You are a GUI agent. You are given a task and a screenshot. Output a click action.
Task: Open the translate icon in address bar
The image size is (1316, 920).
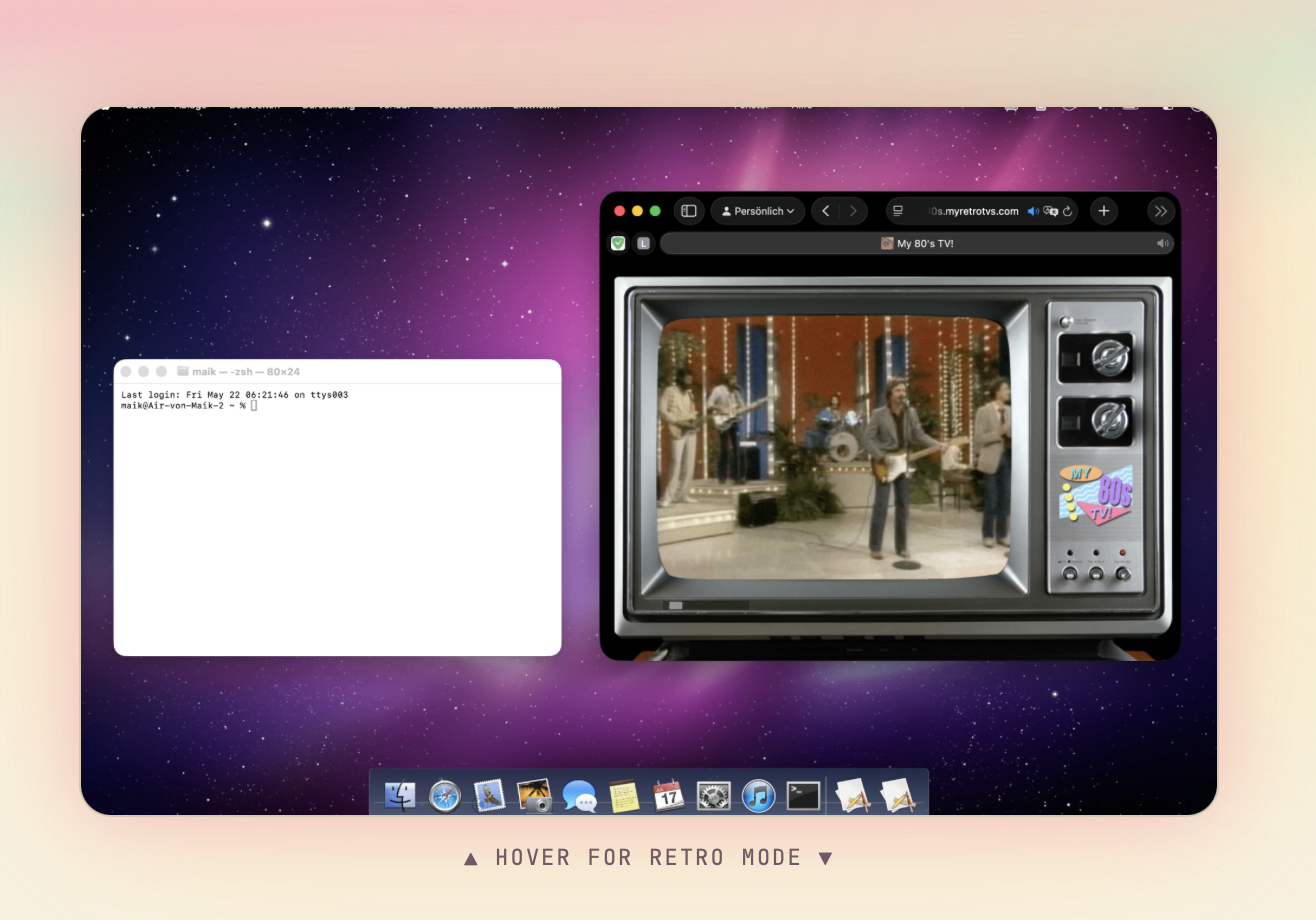[1050, 211]
